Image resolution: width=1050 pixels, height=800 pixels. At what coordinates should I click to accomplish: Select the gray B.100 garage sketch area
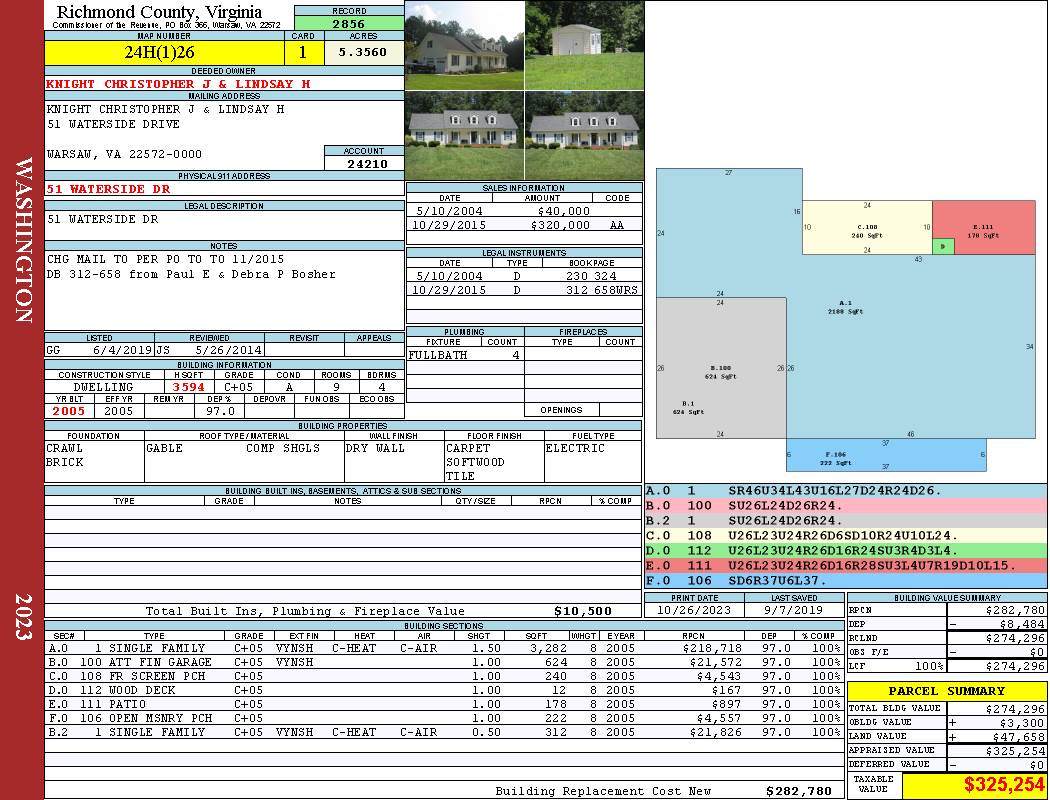pos(721,368)
